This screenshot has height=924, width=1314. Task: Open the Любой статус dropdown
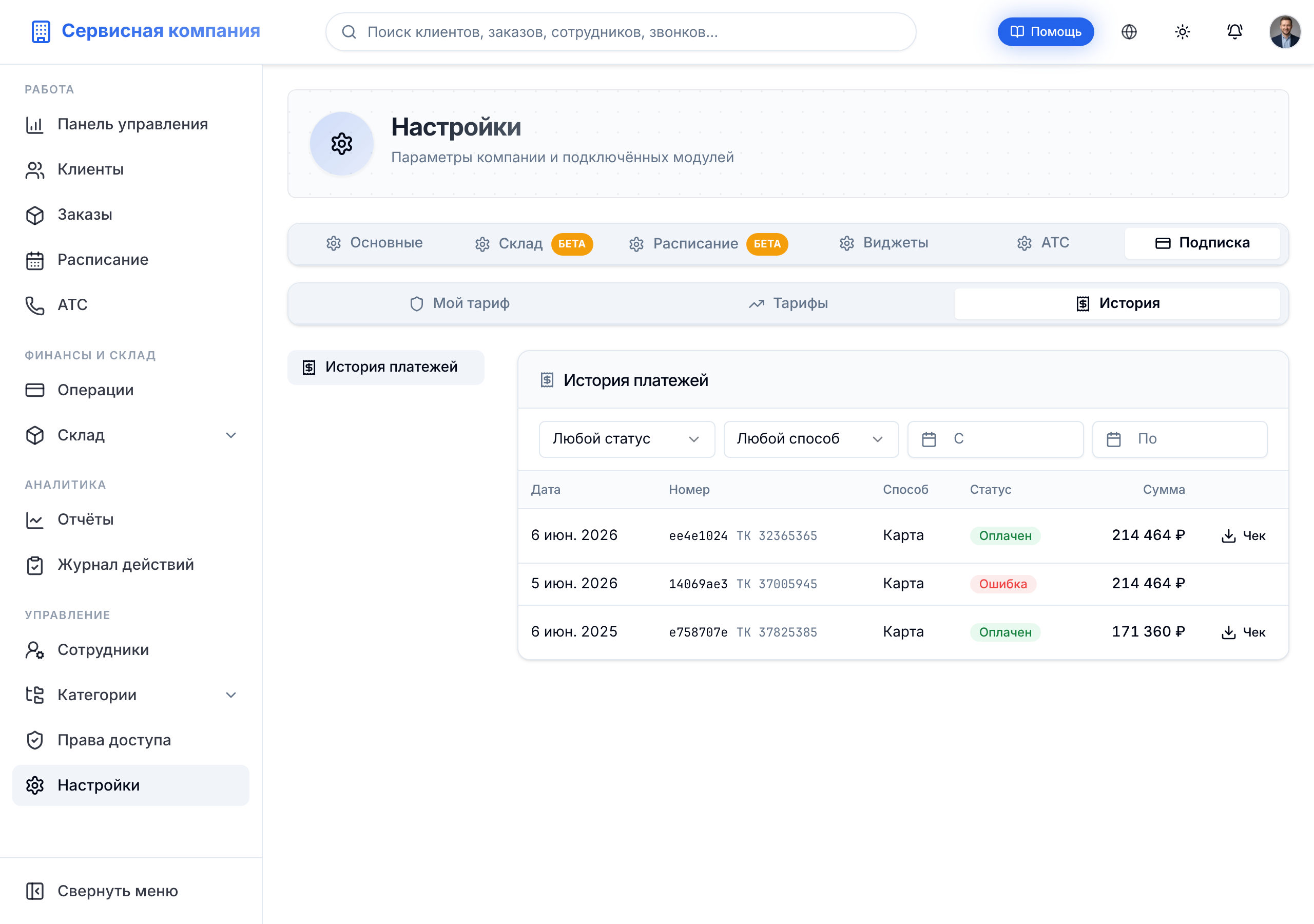(627, 439)
